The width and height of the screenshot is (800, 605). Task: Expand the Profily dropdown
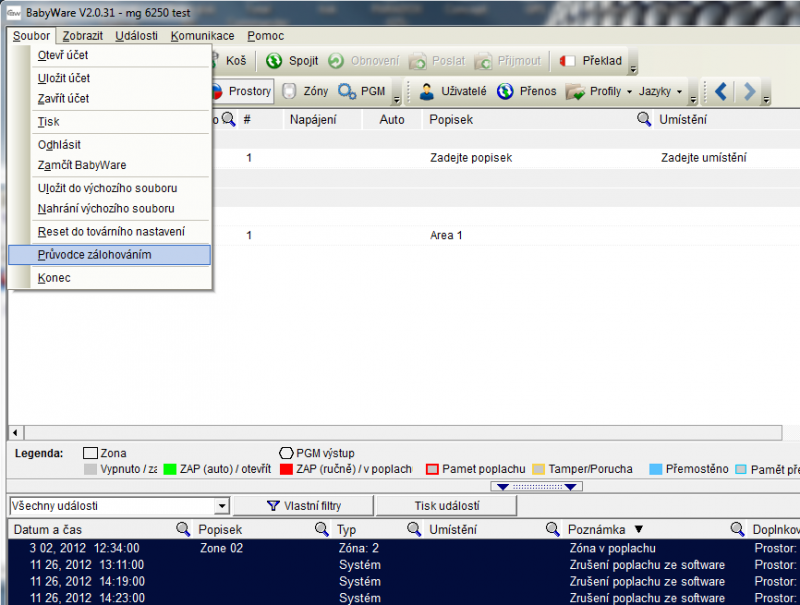[x=629, y=92]
